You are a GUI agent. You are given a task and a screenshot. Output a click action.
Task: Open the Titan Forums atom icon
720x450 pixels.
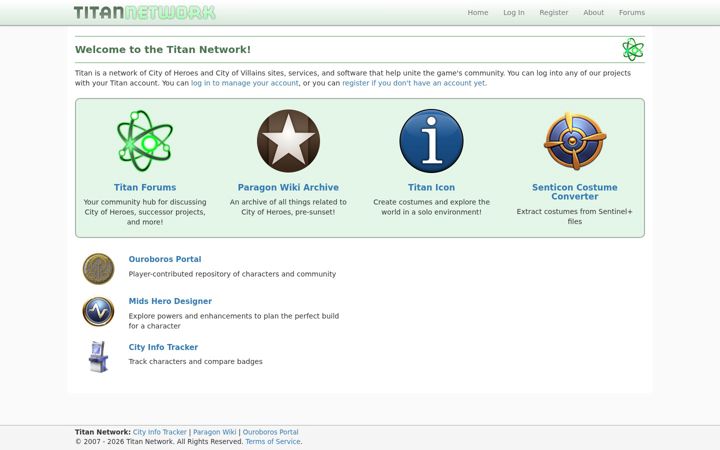tap(145, 141)
